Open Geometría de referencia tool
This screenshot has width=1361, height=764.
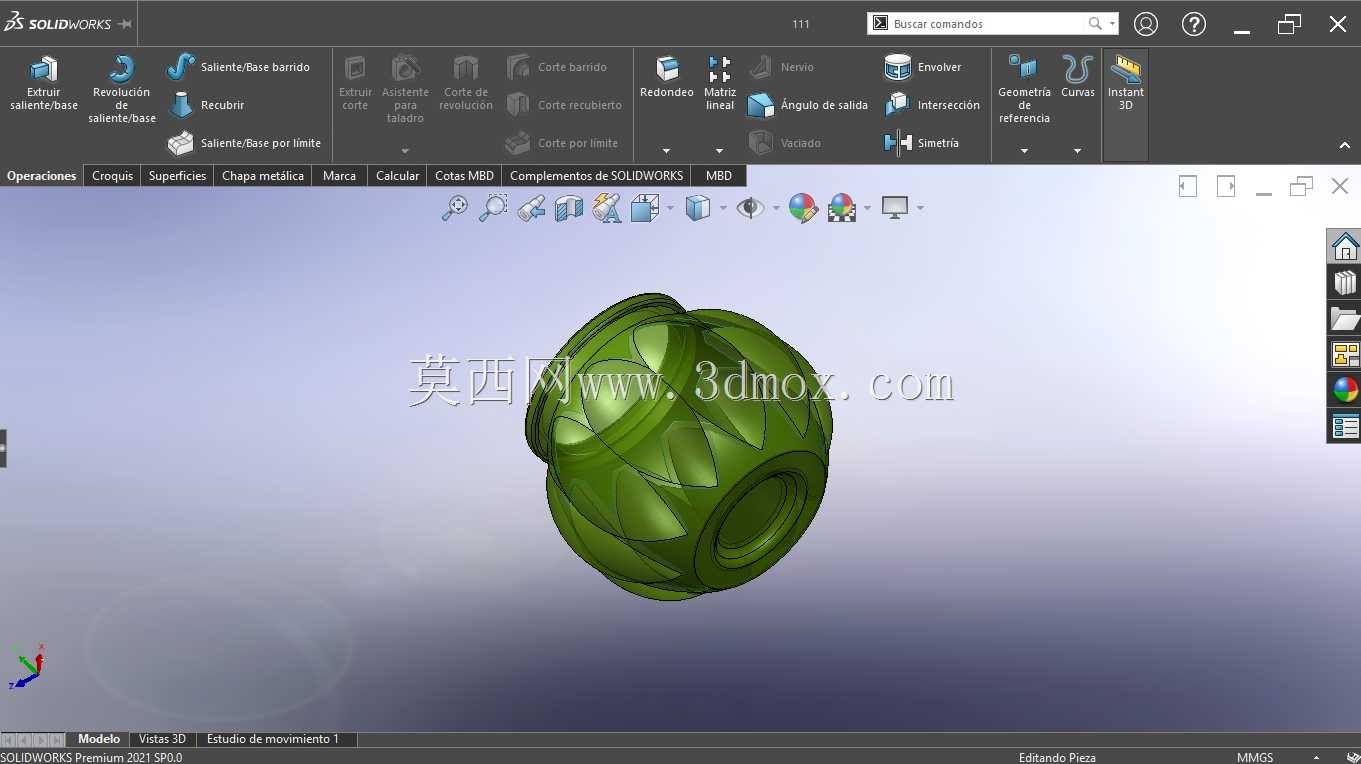(x=1024, y=89)
